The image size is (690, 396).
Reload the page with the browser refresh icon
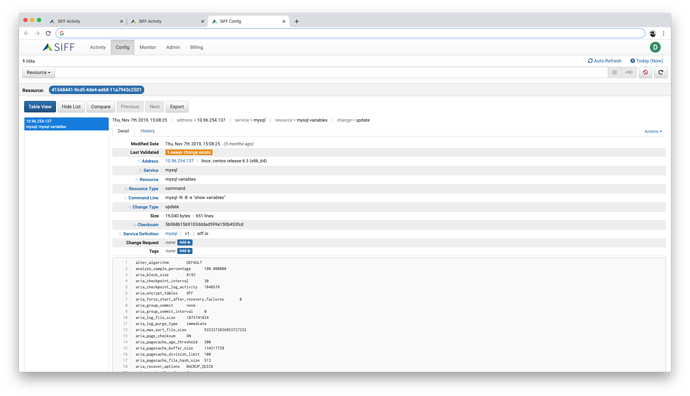pos(48,33)
